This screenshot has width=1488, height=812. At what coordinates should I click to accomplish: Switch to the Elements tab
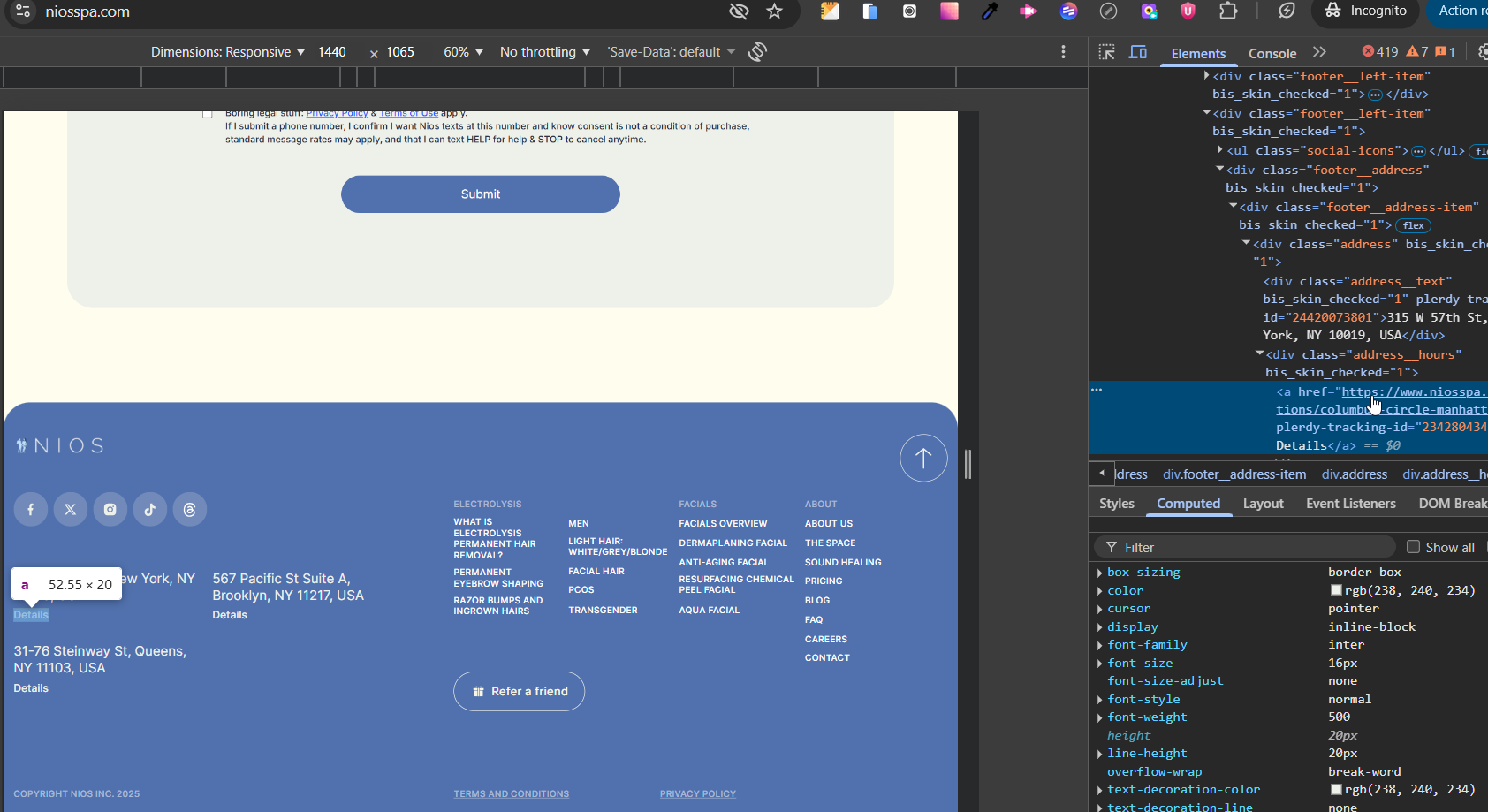pyautogui.click(x=1198, y=53)
